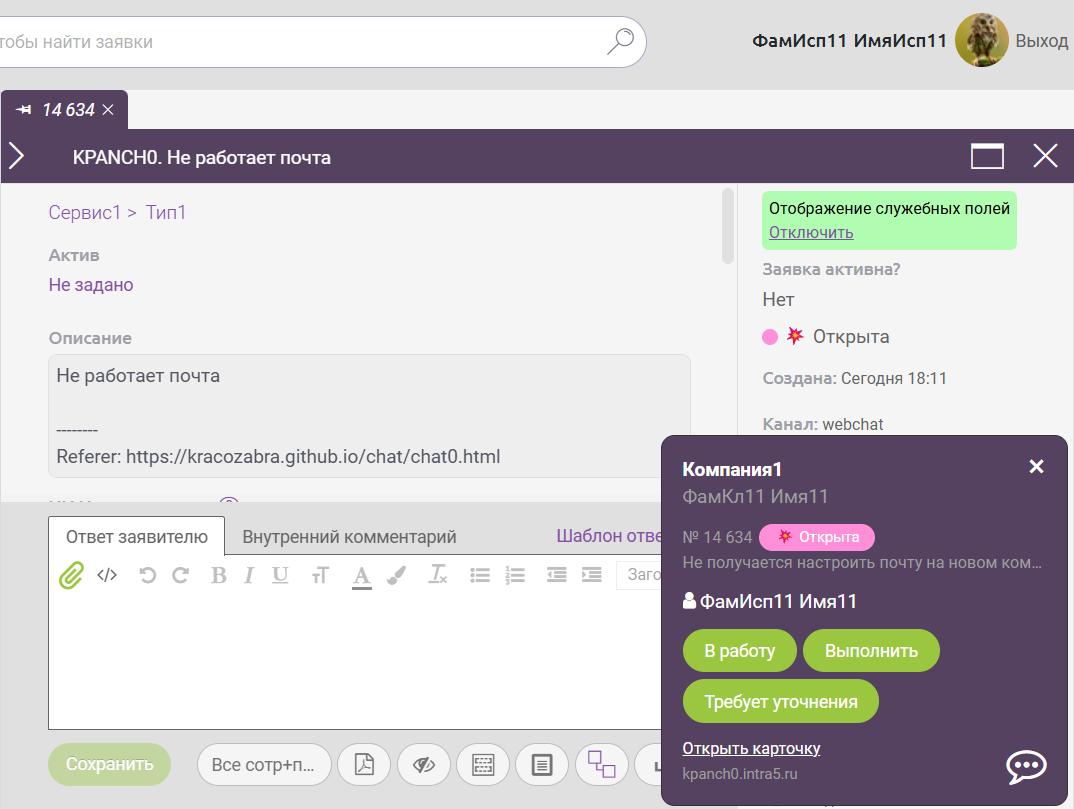Open the Все сотр+п... recipients dropdown
This screenshot has width=1074, height=809.
point(263,765)
